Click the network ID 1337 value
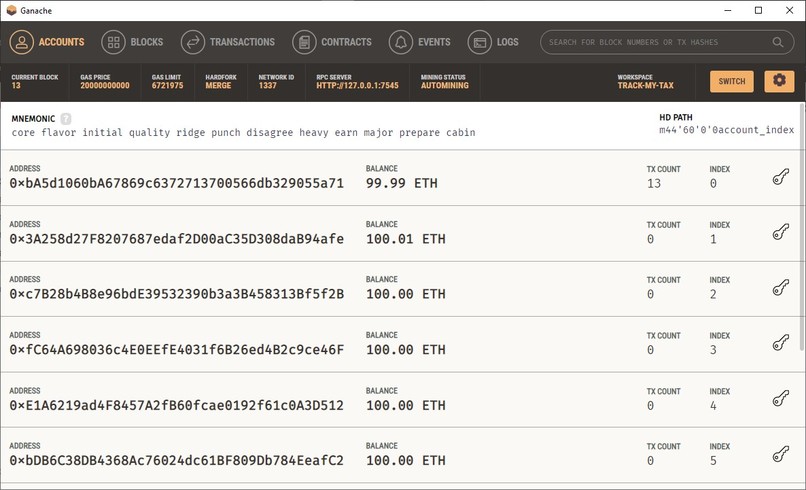This screenshot has height=490, width=806. 267,86
